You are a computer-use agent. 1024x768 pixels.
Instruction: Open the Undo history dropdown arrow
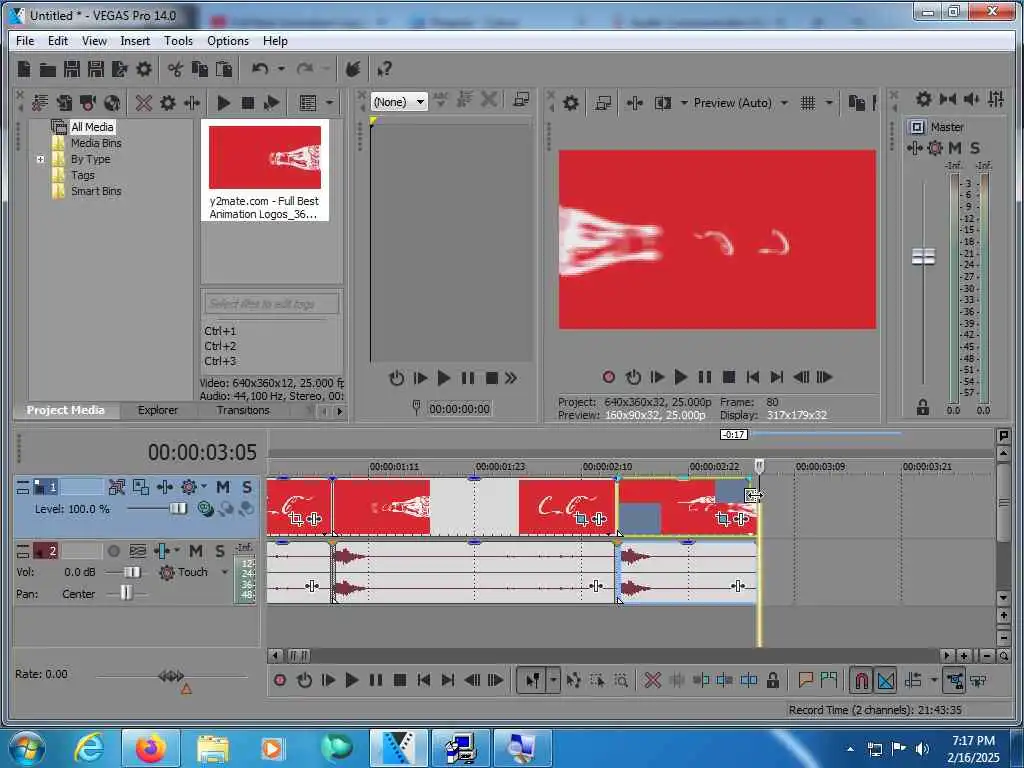point(281,69)
